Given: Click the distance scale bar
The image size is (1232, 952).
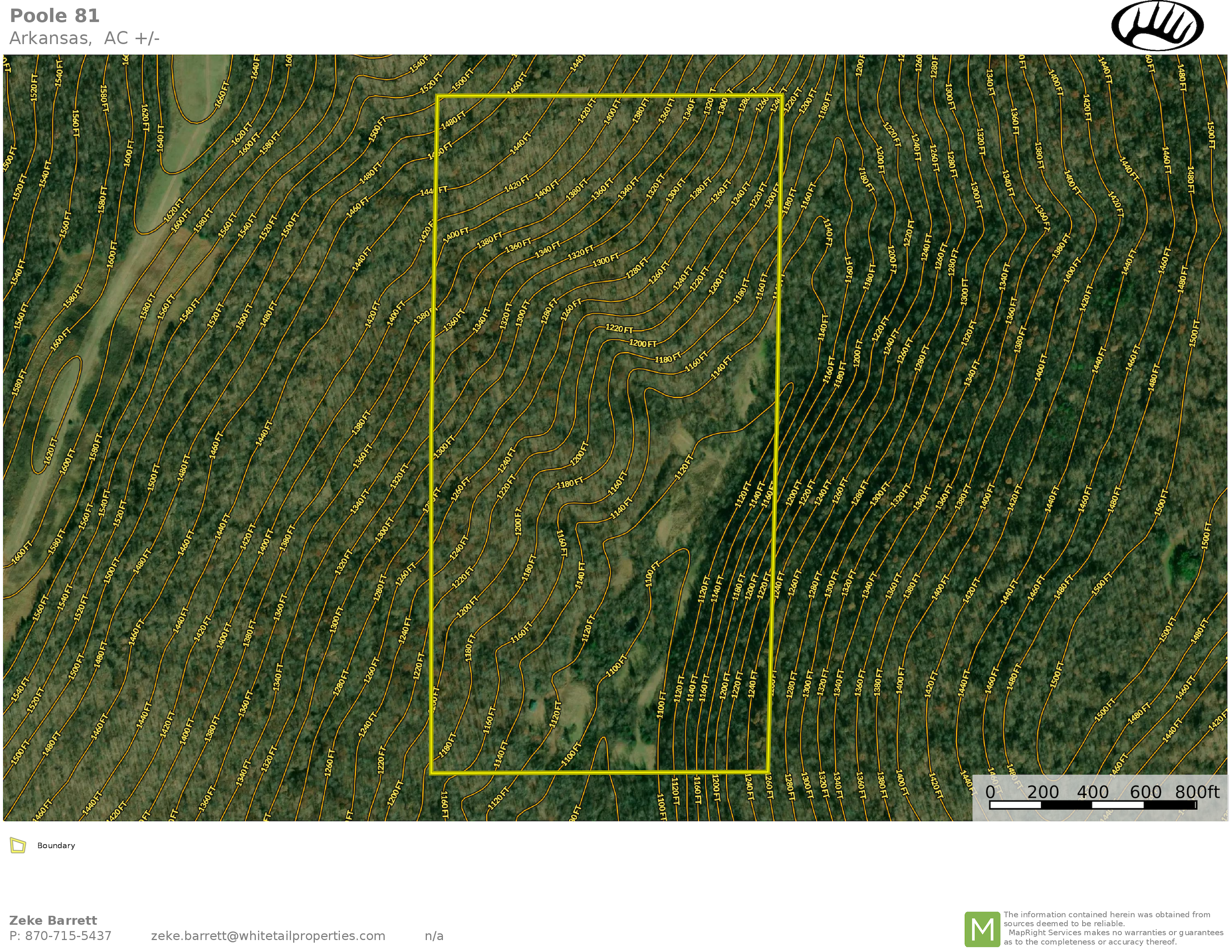Looking at the screenshot, I should 1092,805.
